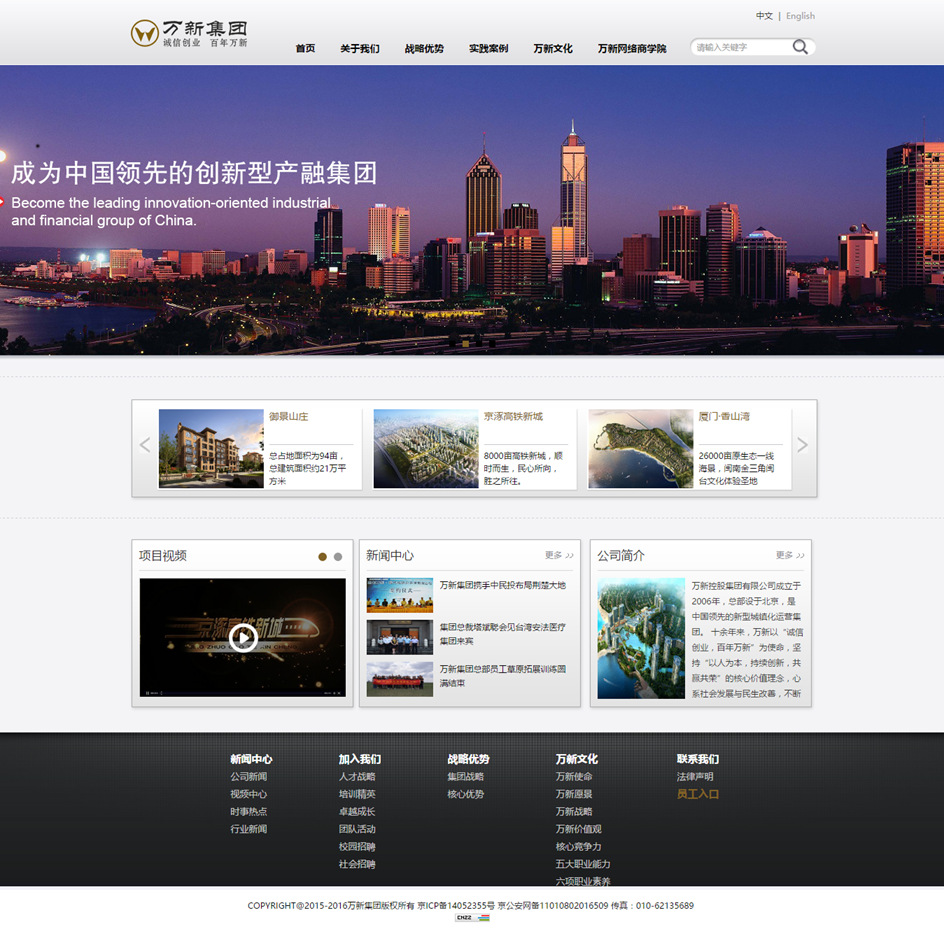Switch the site language to English
This screenshot has height=929, width=944.
(800, 15)
